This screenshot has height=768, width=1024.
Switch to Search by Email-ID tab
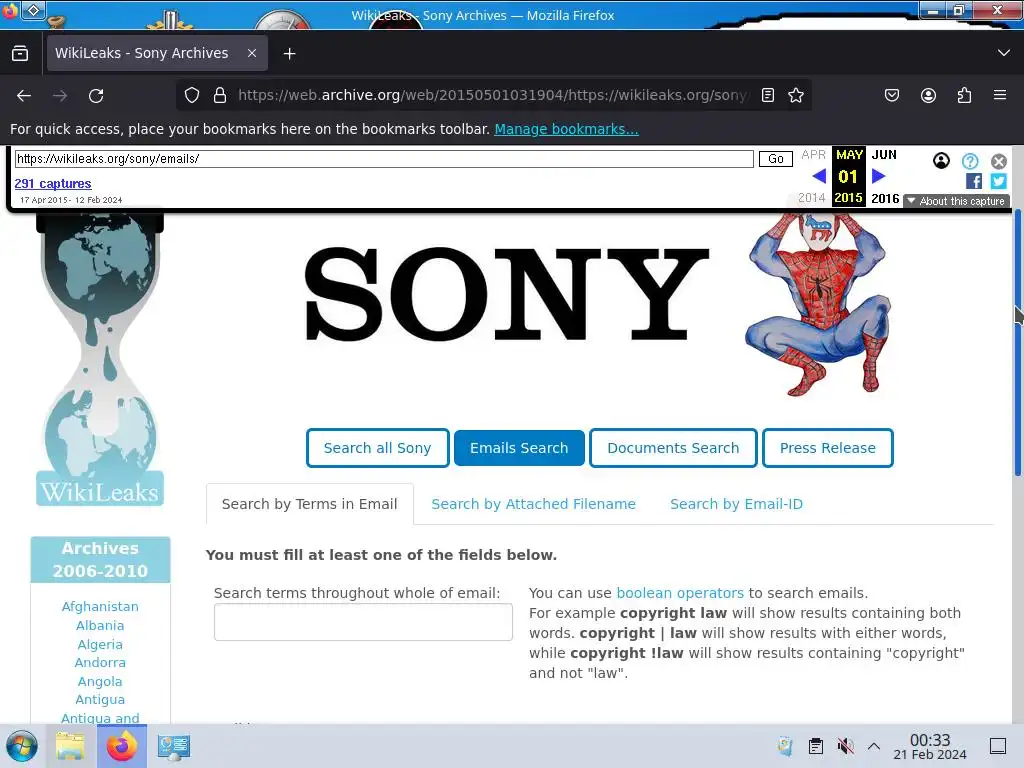(x=736, y=504)
